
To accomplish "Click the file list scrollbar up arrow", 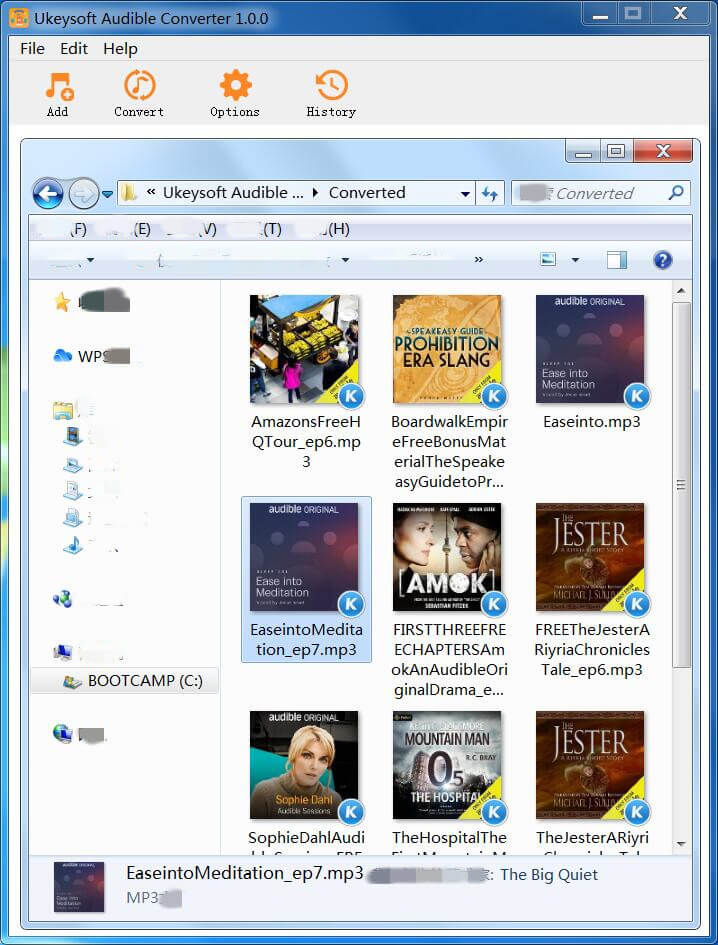I will [681, 291].
